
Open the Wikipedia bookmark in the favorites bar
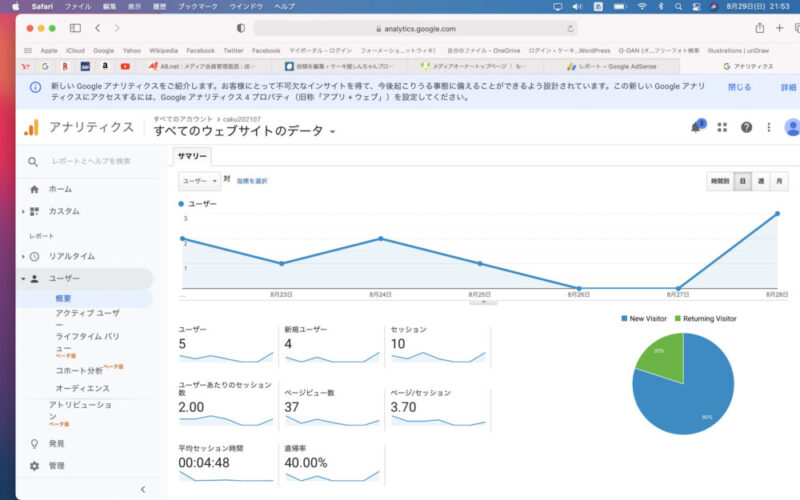163,51
